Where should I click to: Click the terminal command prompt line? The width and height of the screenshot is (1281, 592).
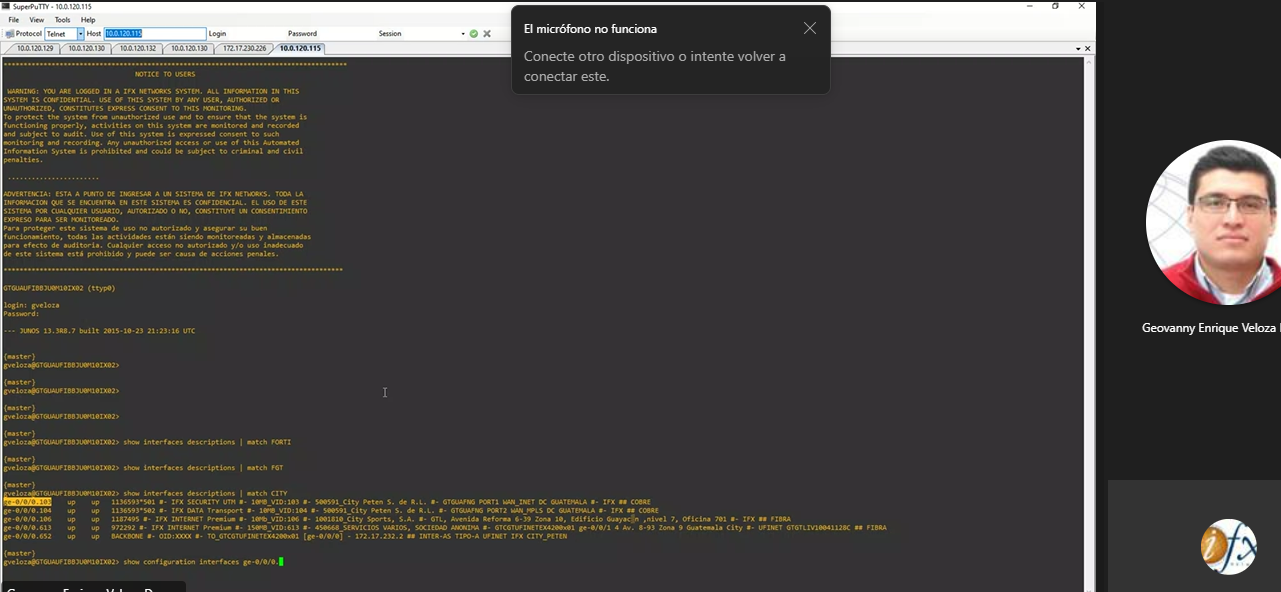coord(200,562)
